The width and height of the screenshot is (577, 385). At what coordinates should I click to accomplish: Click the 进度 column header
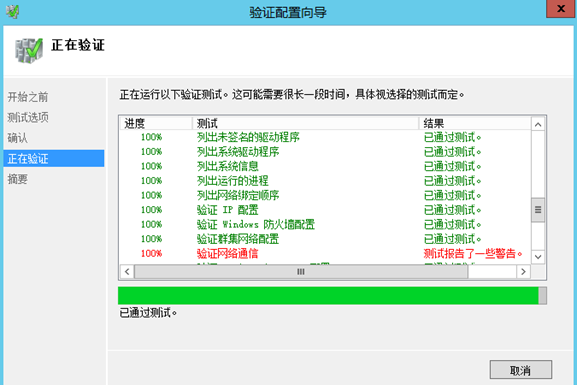click(x=156, y=123)
